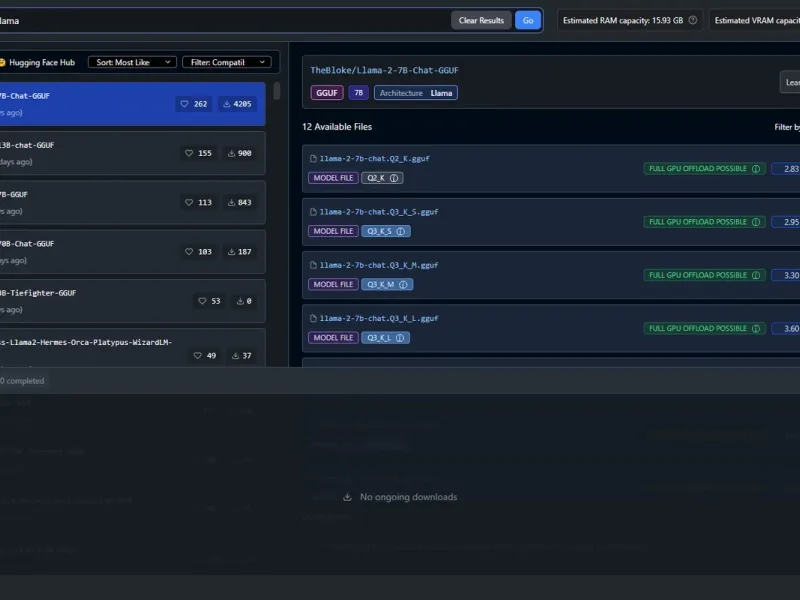Open TheBloke/Llama-2-7B-Chat-GGUF title link
Viewport: 800px width, 600px height.
(x=384, y=70)
